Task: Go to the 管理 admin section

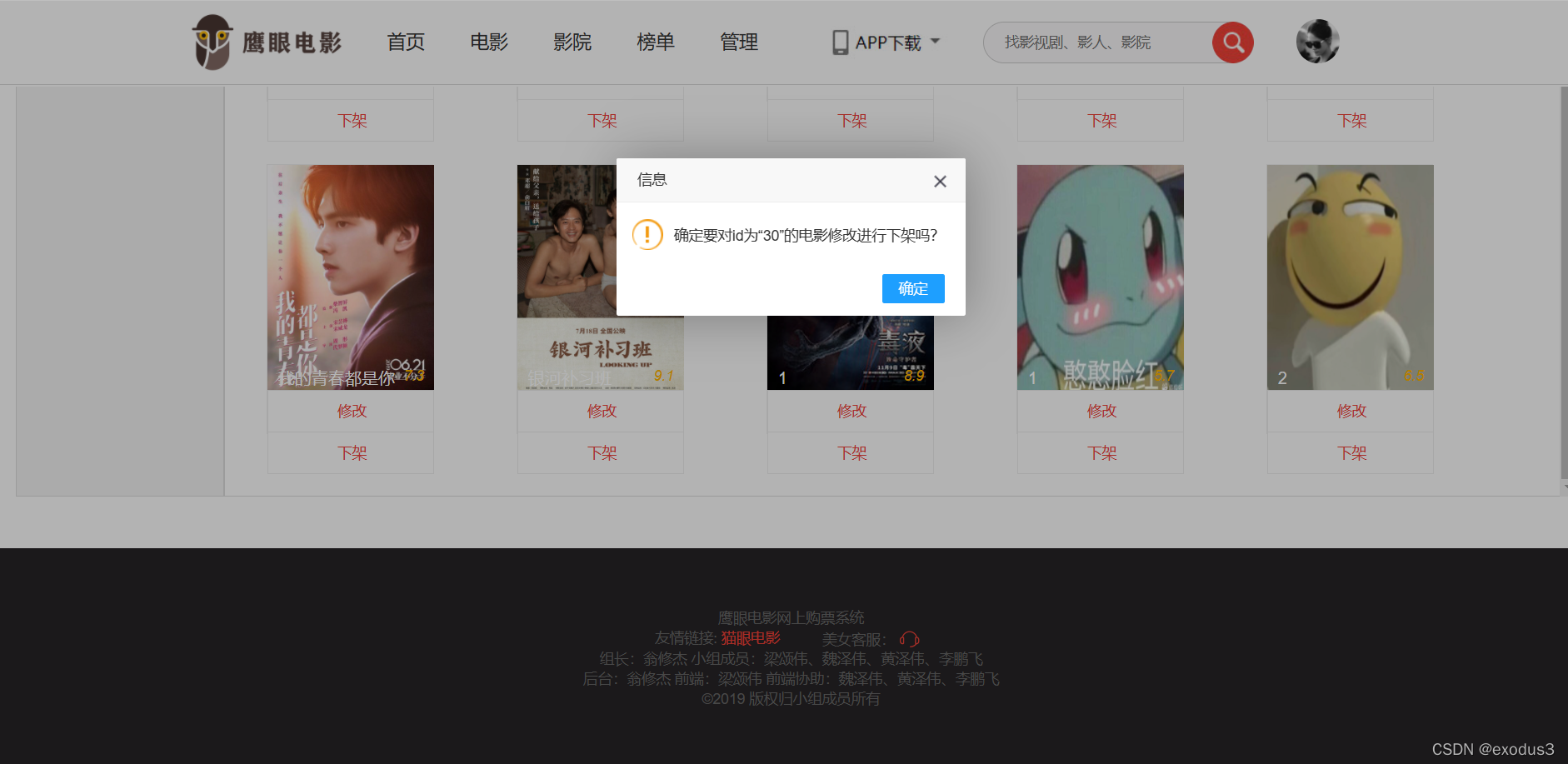Action: (739, 42)
